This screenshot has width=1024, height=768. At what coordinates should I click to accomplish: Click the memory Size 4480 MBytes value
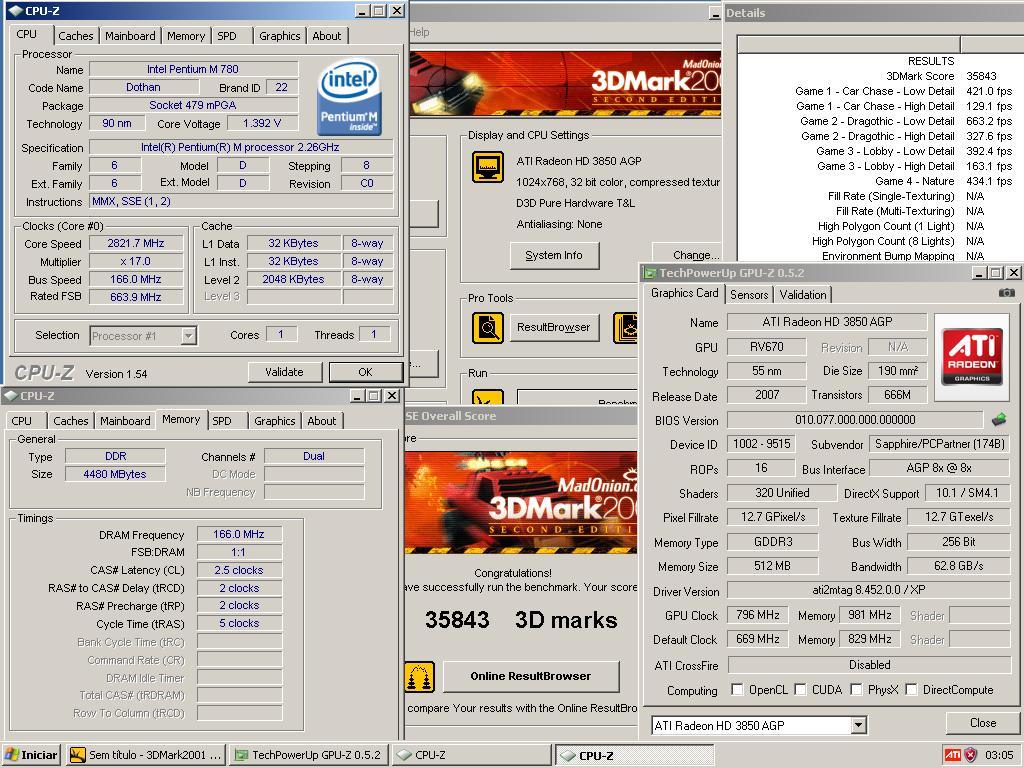point(115,474)
